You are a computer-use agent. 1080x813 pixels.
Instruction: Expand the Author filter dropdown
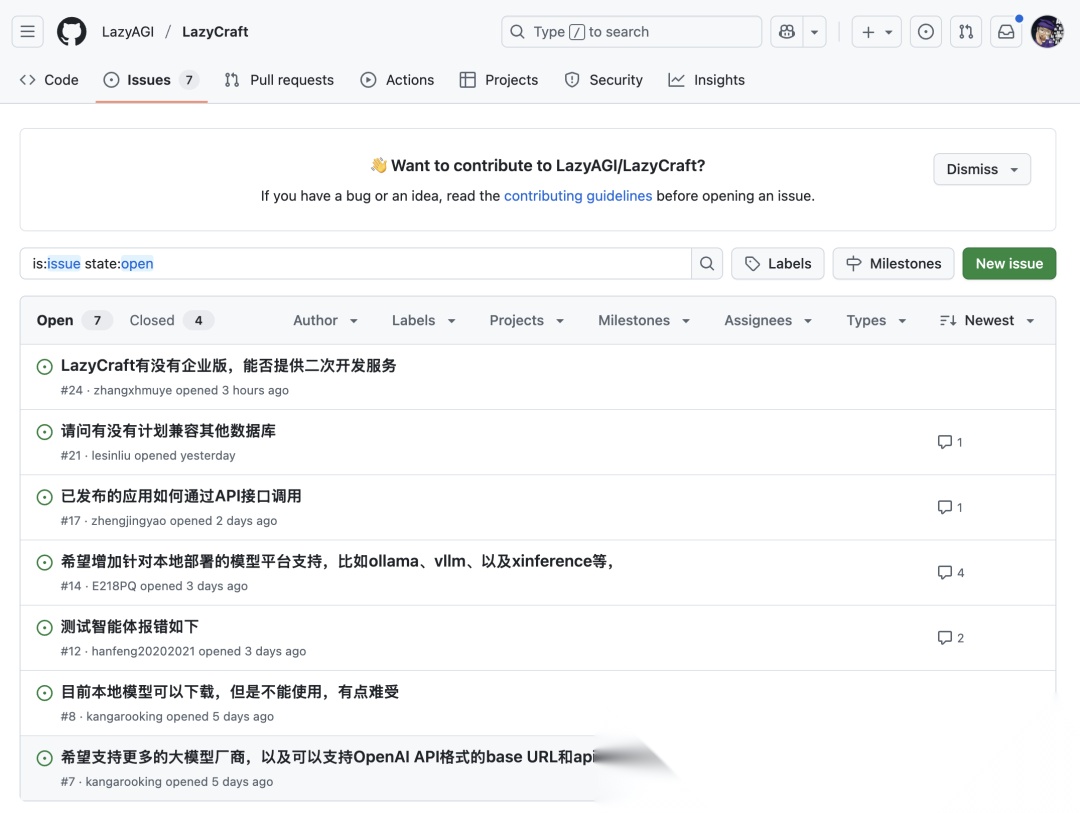(x=324, y=320)
